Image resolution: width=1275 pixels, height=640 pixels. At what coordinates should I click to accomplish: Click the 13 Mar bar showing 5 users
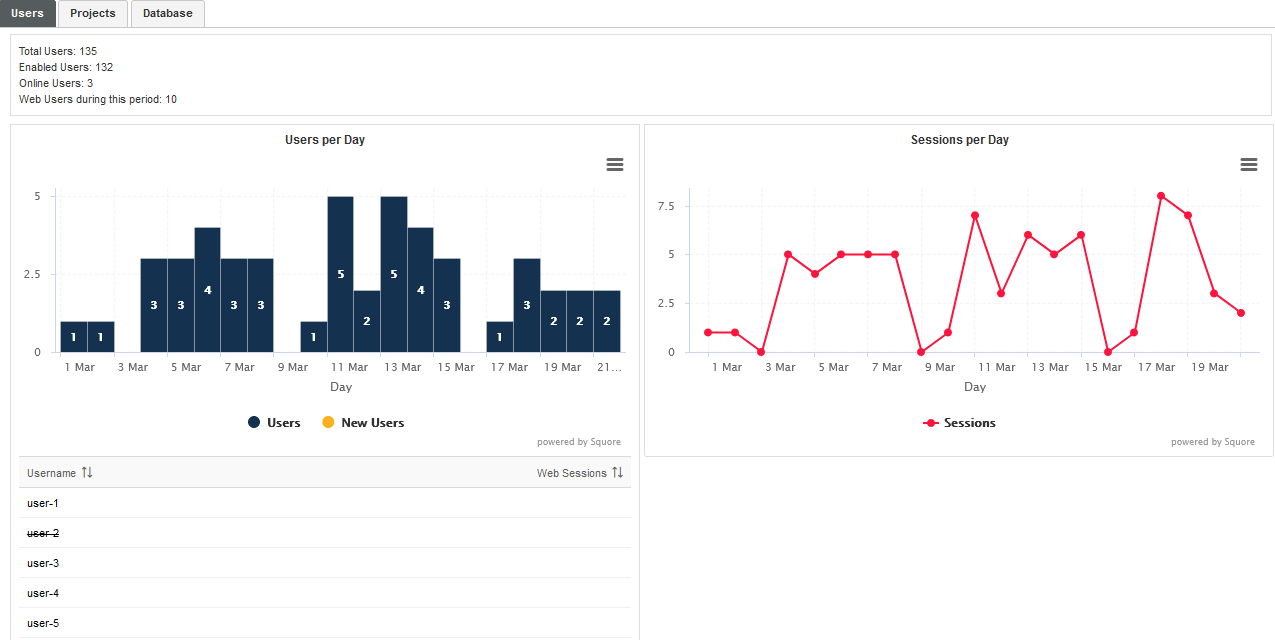[x=394, y=273]
